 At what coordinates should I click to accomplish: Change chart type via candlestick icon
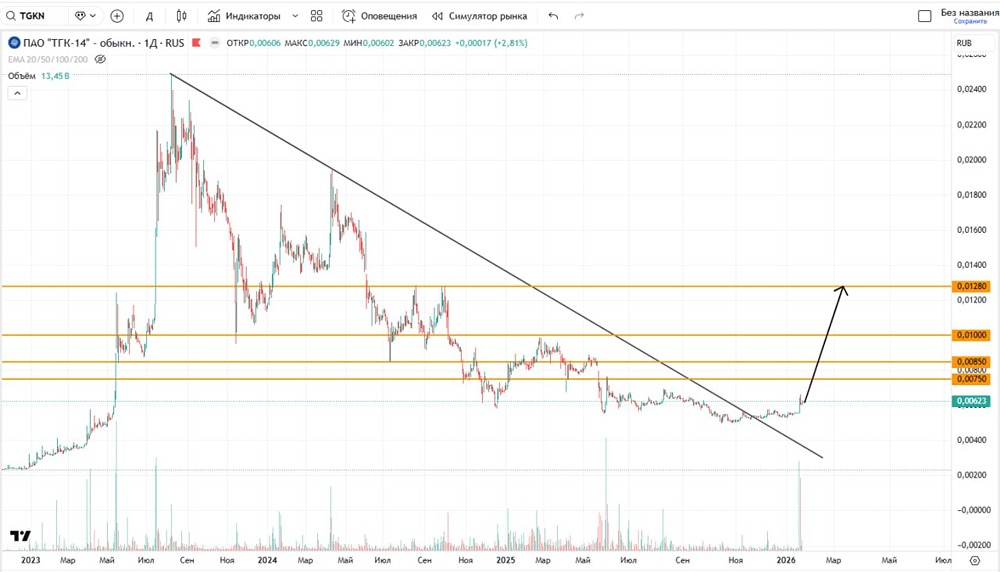(182, 16)
